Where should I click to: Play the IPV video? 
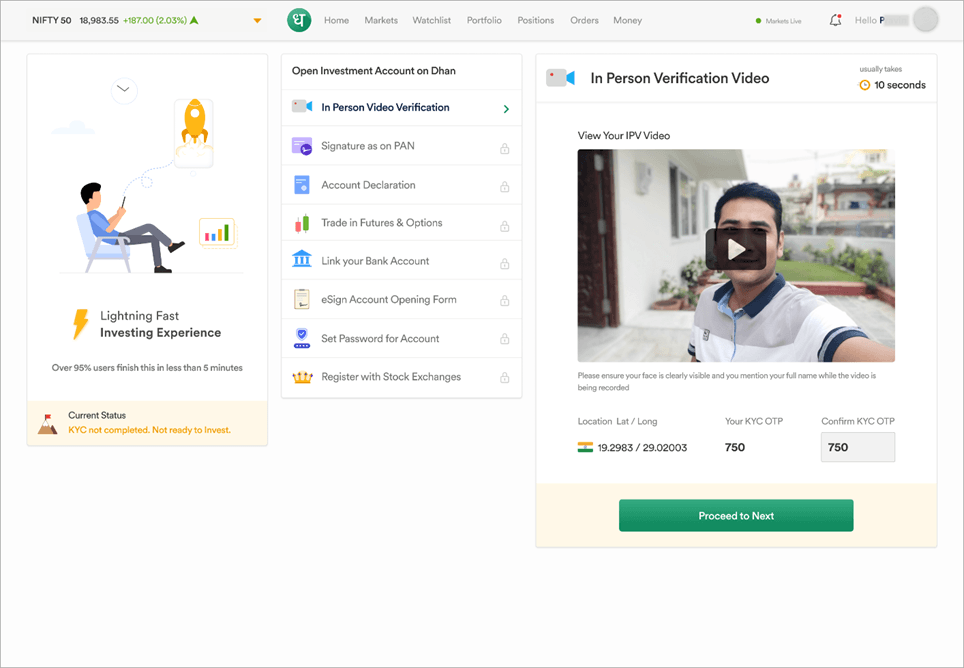[x=735, y=250]
